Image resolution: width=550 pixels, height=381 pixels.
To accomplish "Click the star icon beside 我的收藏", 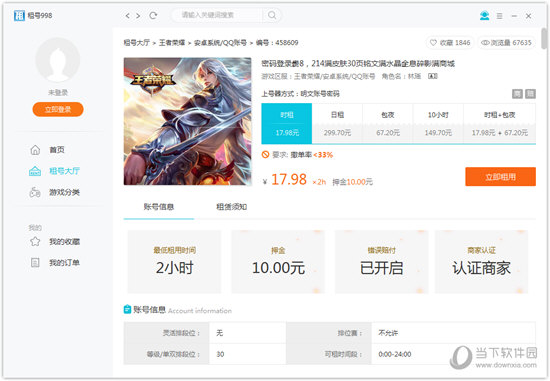I will coord(35,241).
